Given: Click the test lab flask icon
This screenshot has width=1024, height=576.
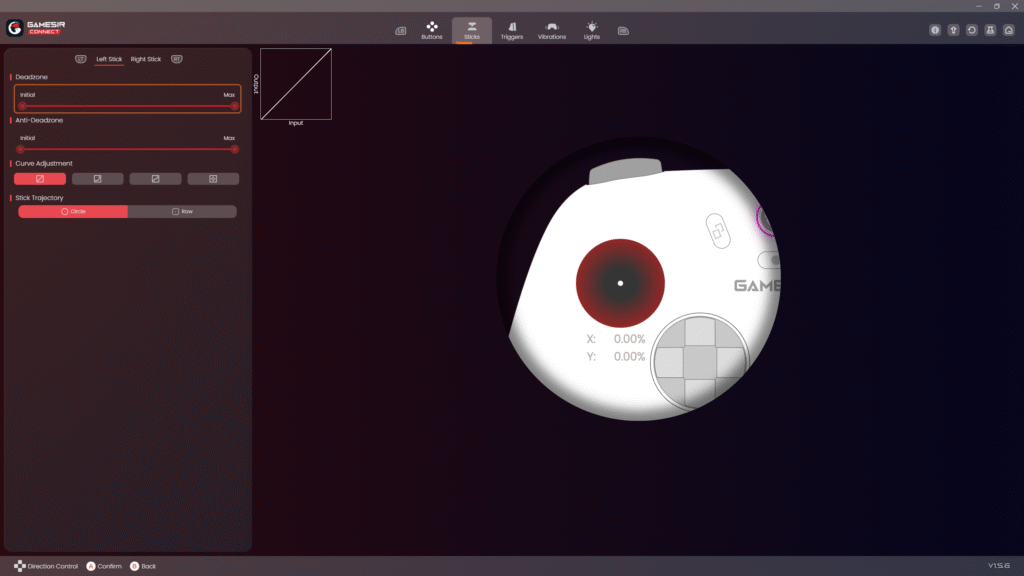Looking at the screenshot, I should (x=990, y=30).
